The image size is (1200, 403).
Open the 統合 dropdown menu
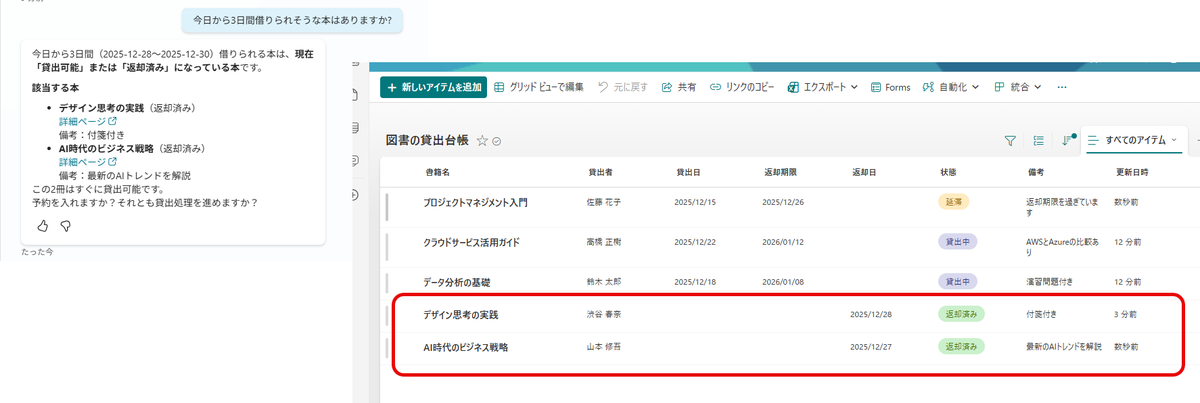point(1019,87)
